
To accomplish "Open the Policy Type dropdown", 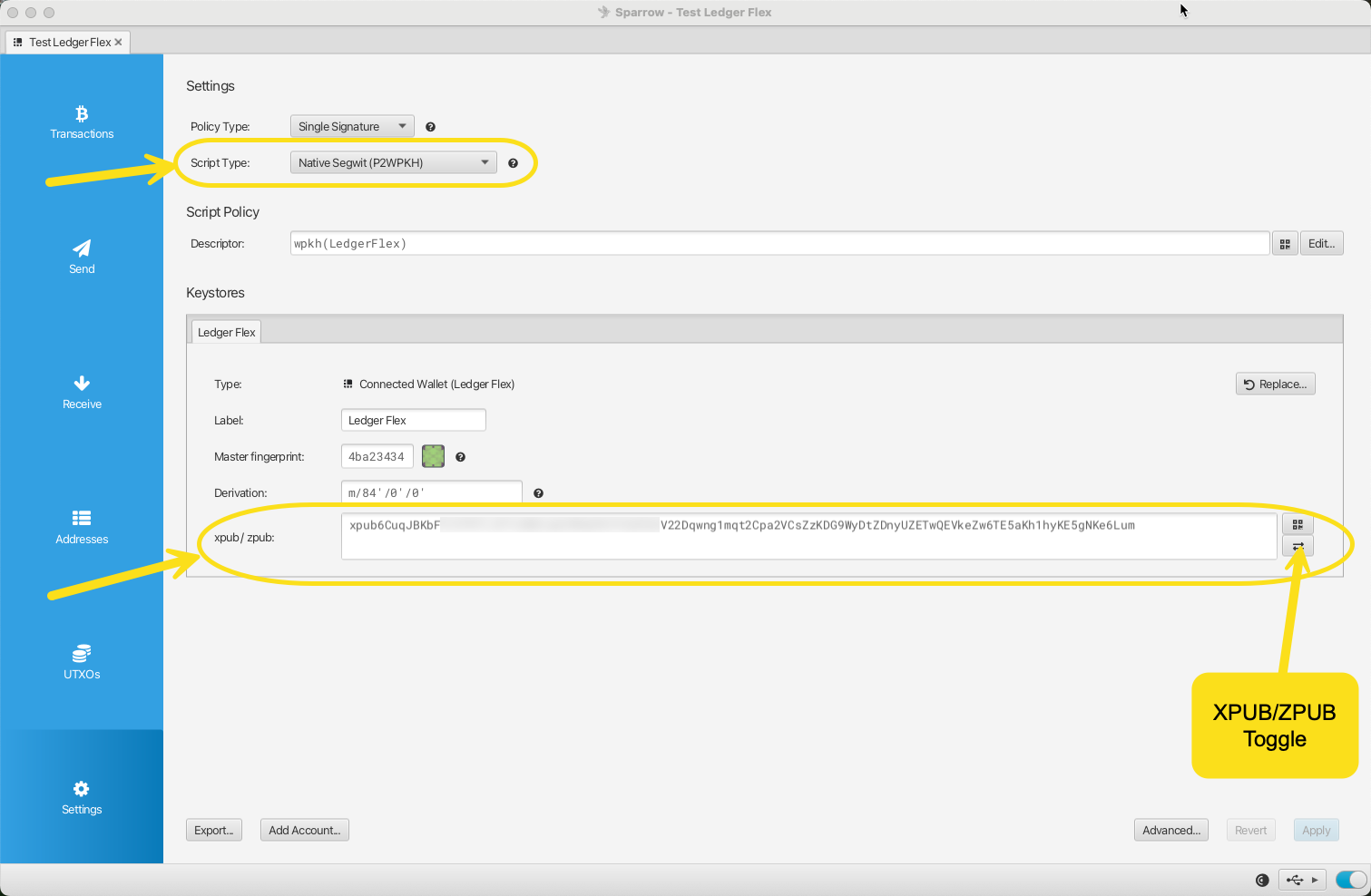I will (x=352, y=127).
